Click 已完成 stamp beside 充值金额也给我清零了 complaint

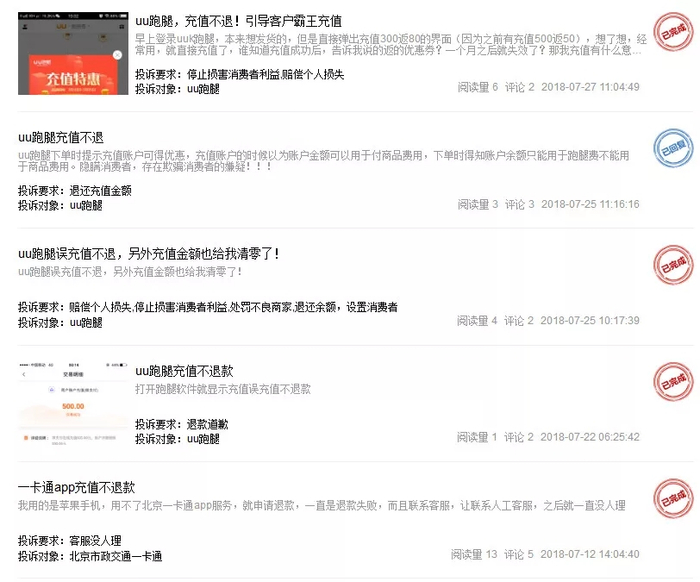[x=673, y=265]
